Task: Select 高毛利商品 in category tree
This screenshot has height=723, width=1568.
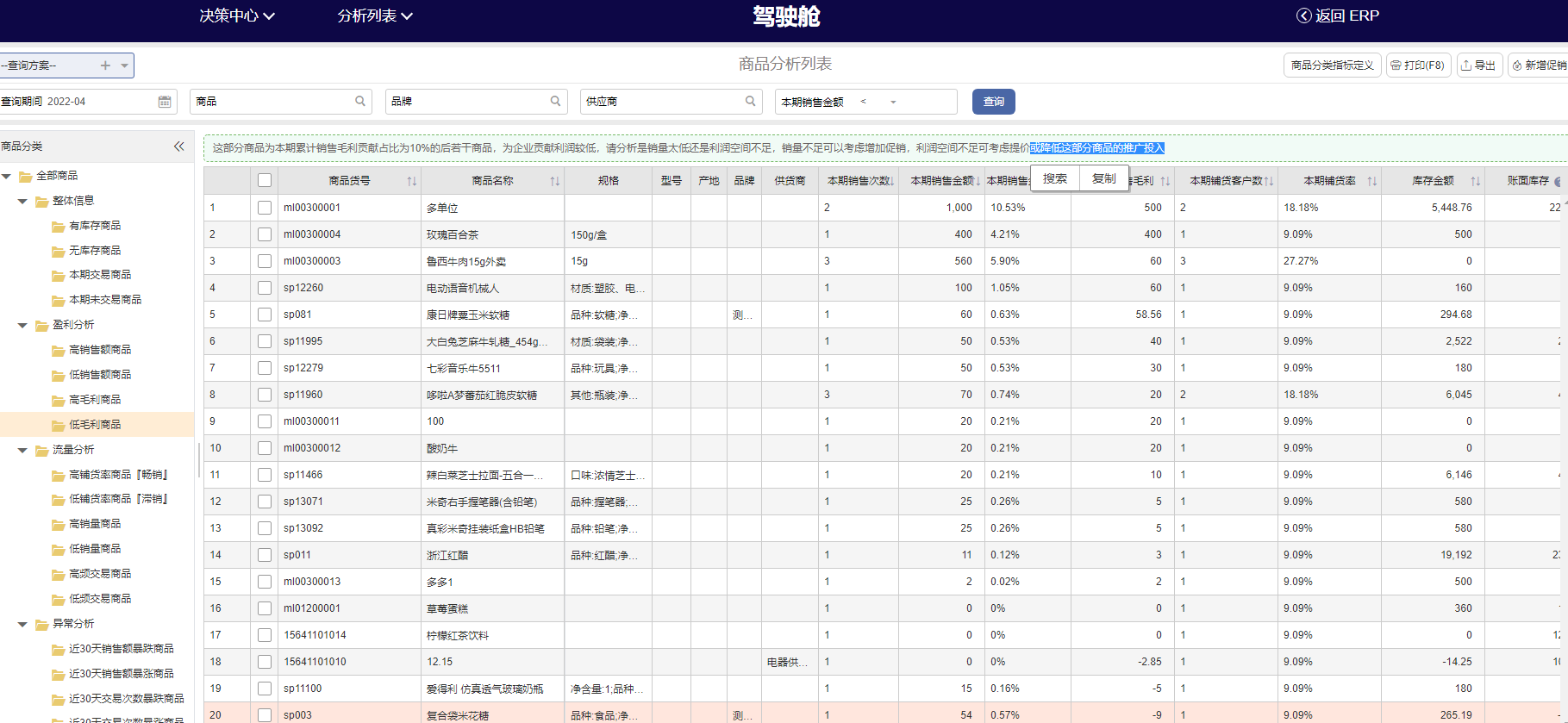Action: pyautogui.click(x=95, y=400)
